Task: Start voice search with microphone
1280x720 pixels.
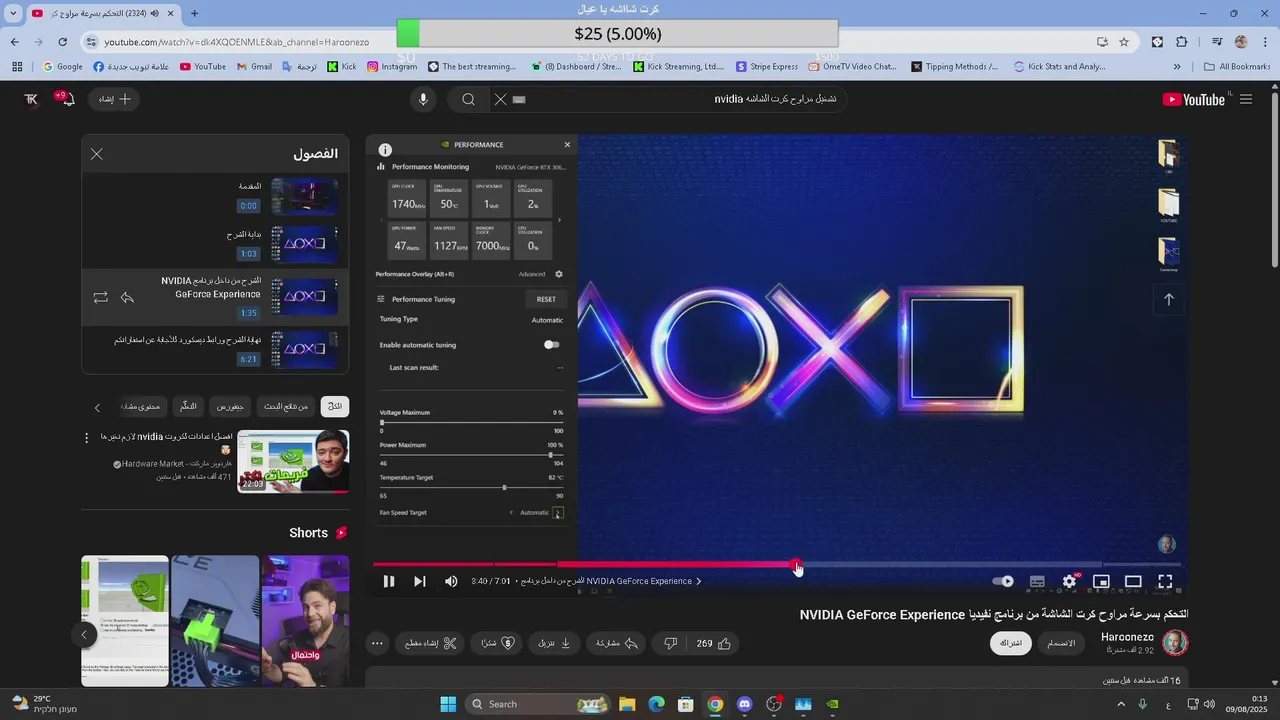Action: click(x=423, y=99)
